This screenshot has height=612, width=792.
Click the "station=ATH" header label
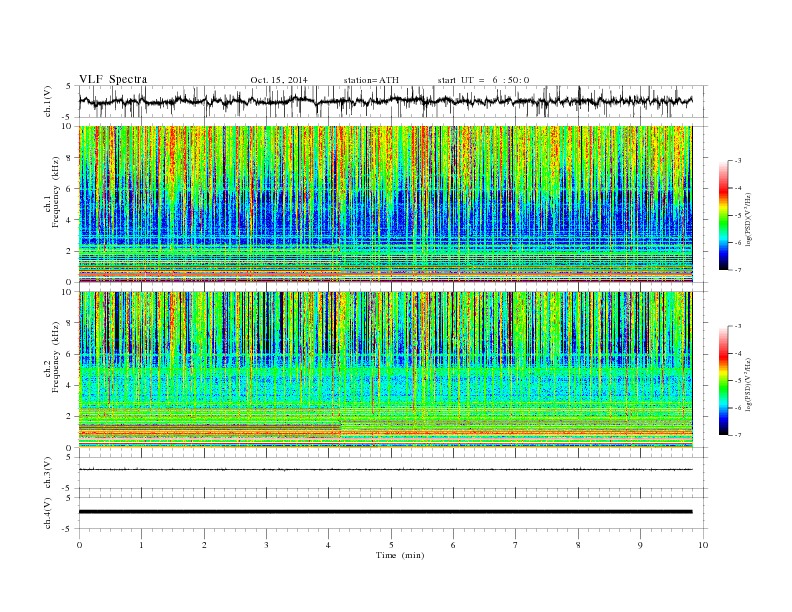(x=371, y=80)
